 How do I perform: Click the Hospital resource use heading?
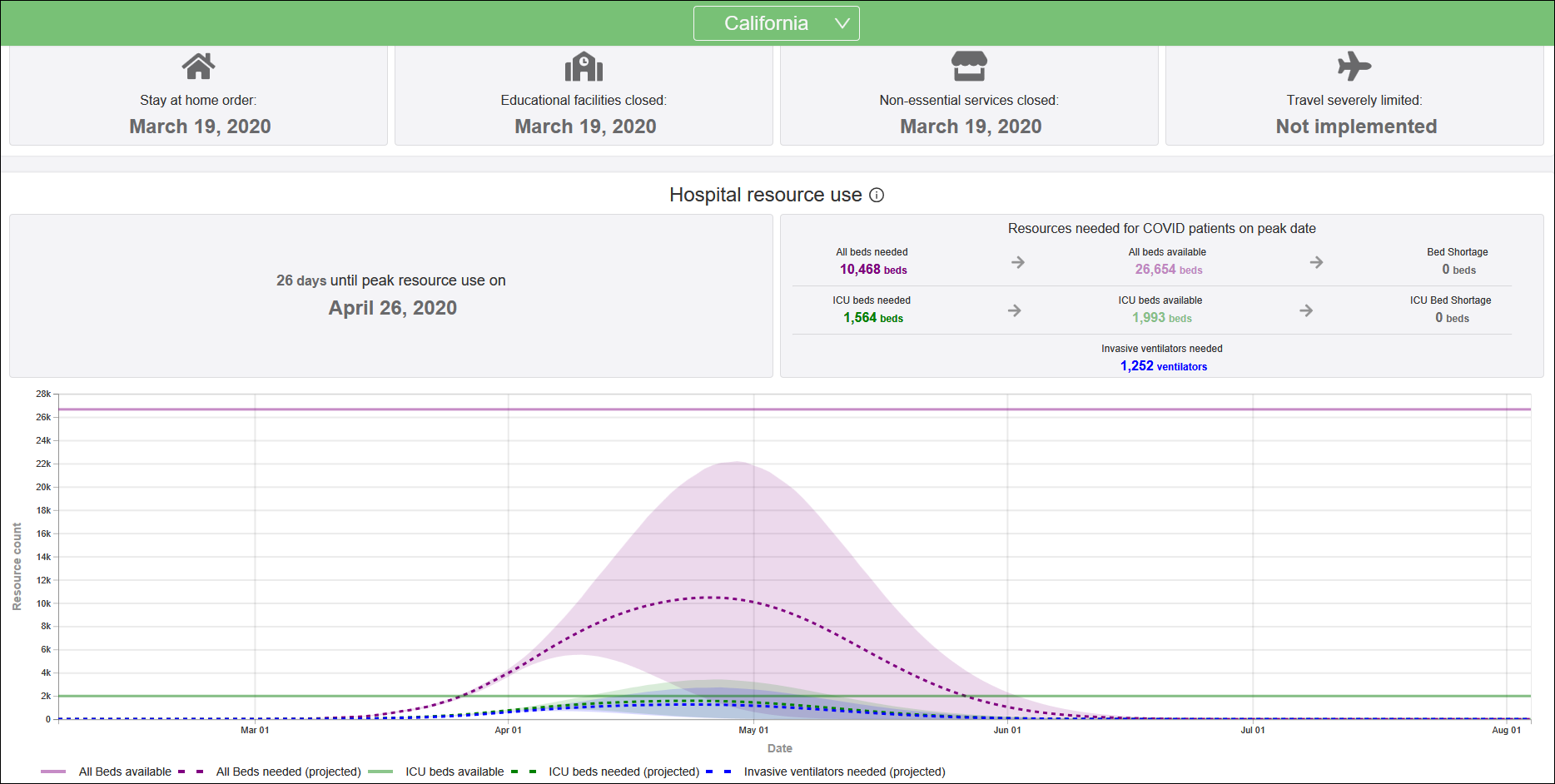(765, 195)
